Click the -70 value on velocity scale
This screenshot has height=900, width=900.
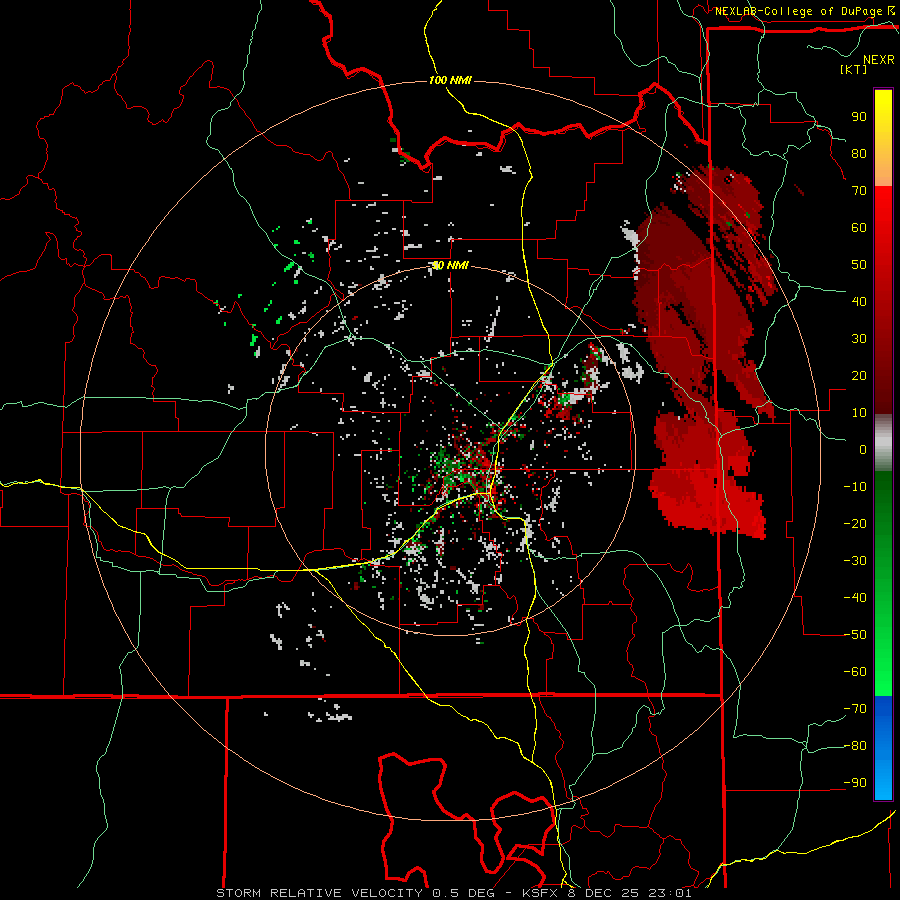coord(855,709)
